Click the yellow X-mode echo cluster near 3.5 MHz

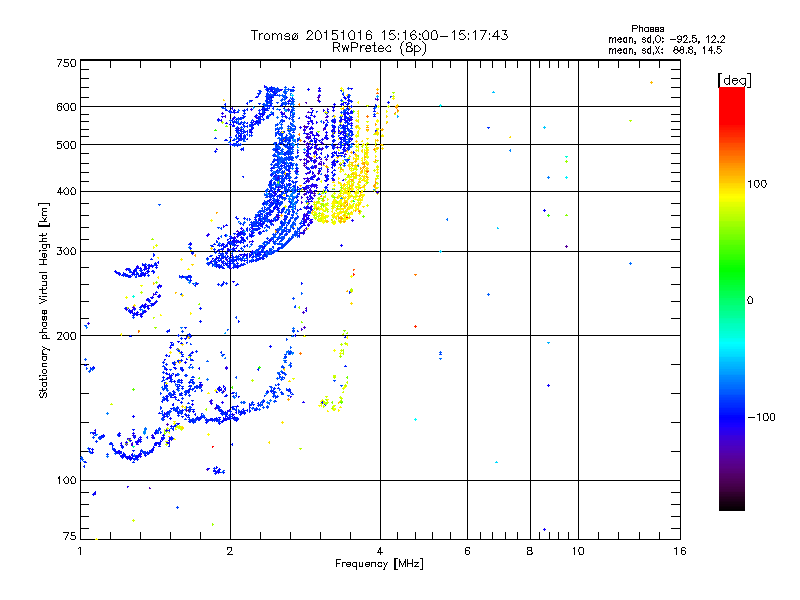click(x=339, y=204)
